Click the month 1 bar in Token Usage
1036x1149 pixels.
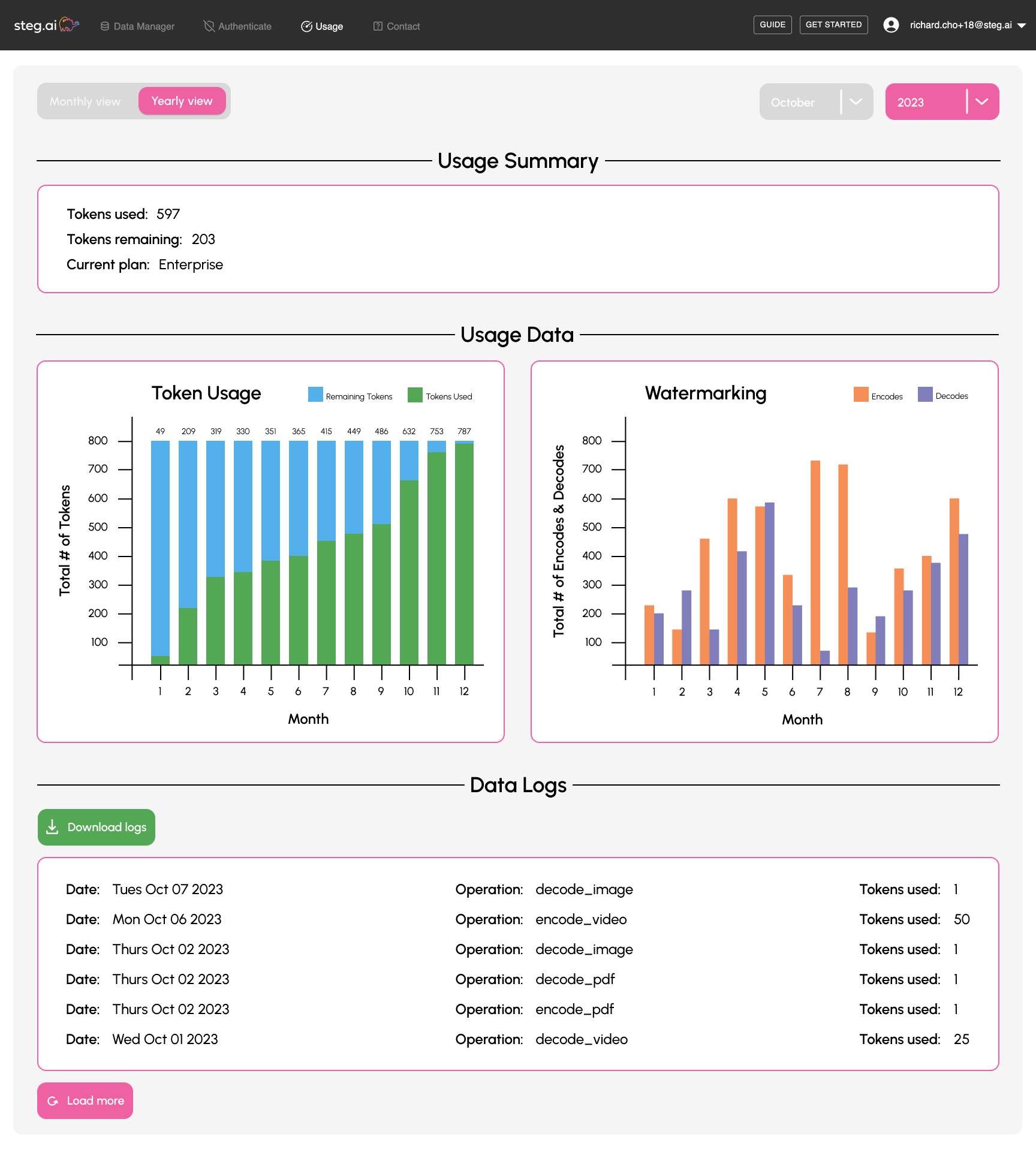click(160, 553)
